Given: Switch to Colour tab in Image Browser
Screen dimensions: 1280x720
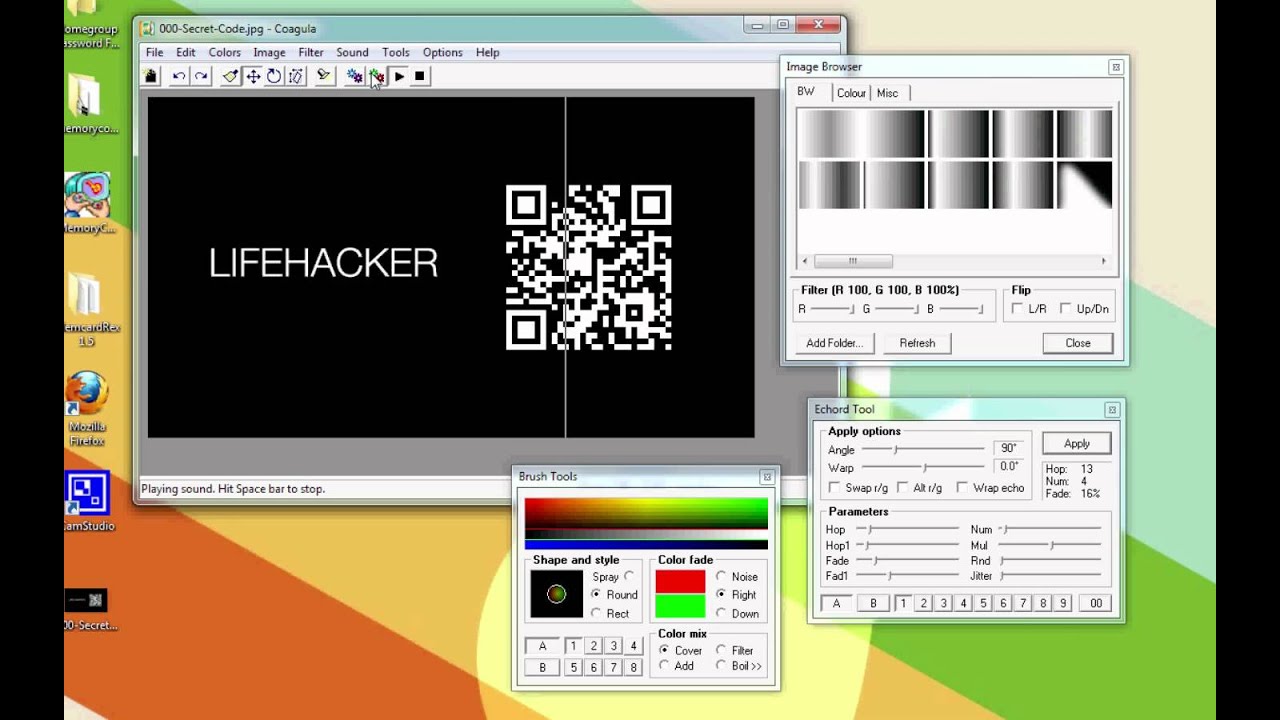Looking at the screenshot, I should 851,93.
